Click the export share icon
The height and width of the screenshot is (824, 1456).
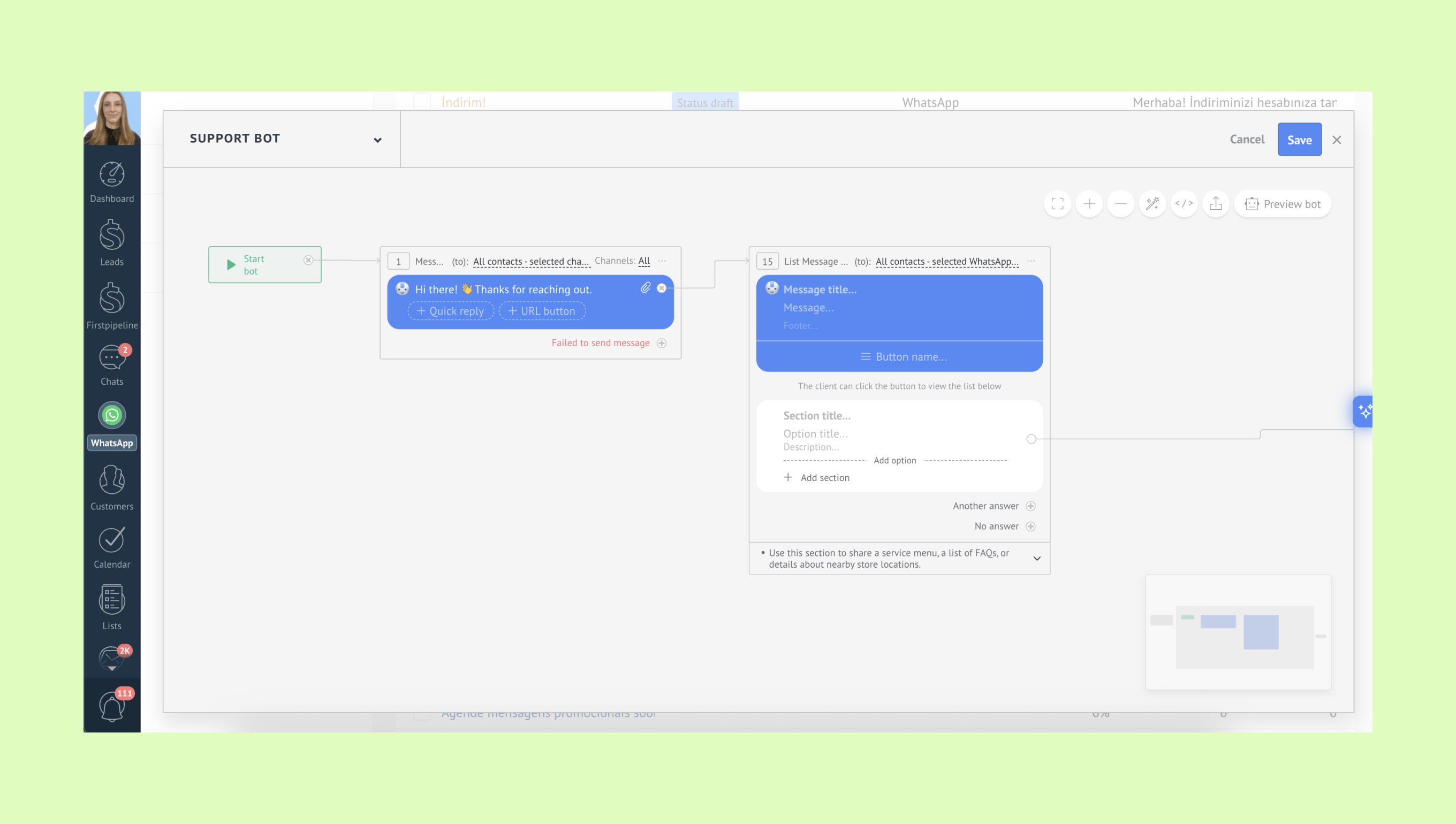[1216, 204]
